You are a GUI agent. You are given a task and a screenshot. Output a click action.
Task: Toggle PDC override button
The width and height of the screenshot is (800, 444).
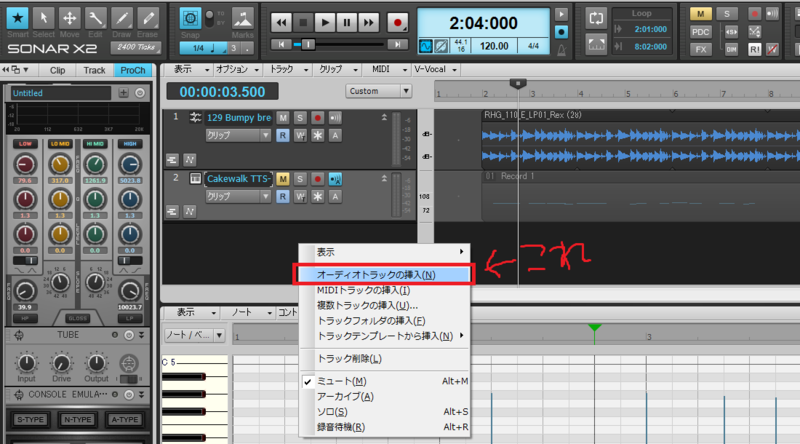coord(700,32)
